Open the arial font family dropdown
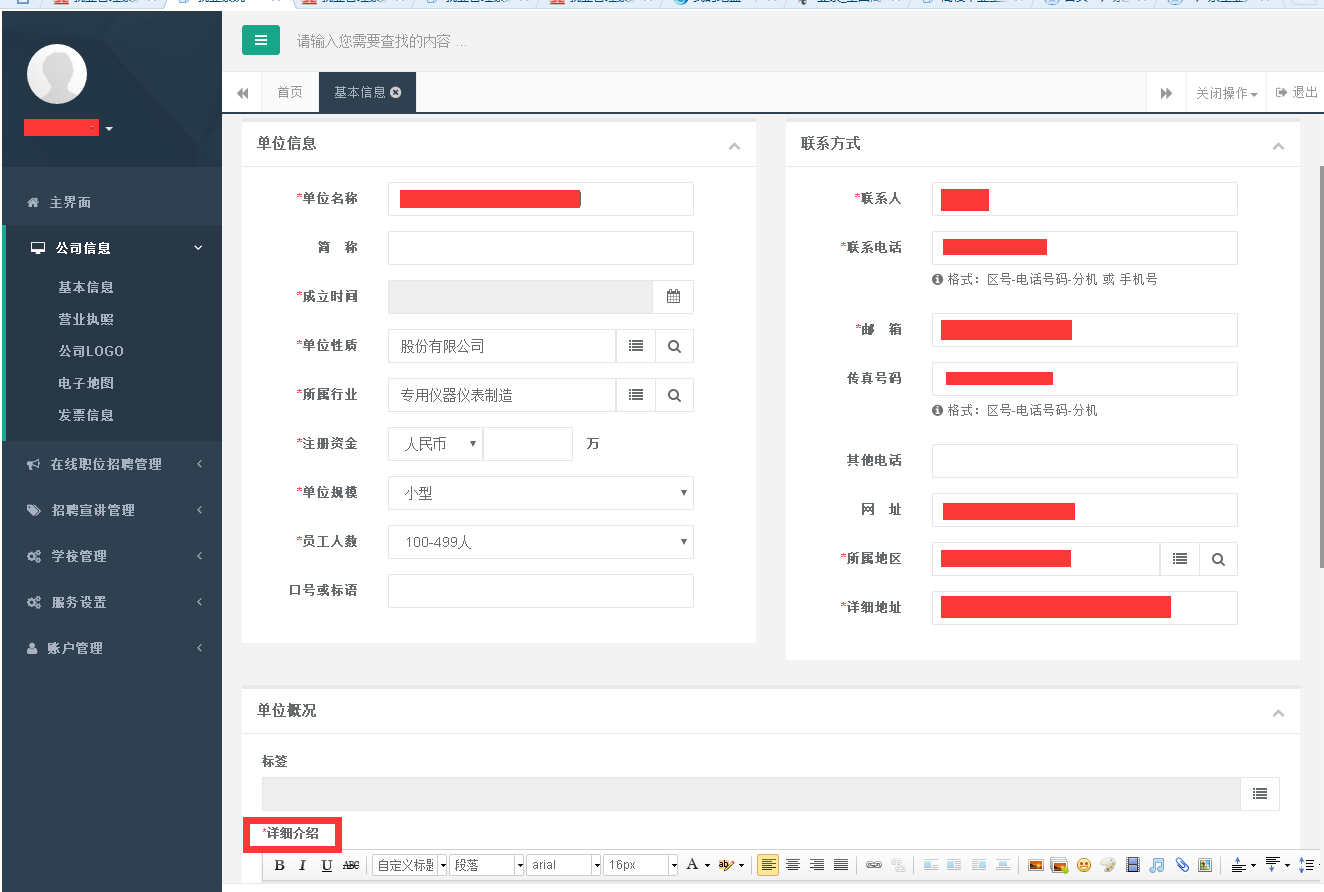This screenshot has height=892, width=1324. point(564,865)
